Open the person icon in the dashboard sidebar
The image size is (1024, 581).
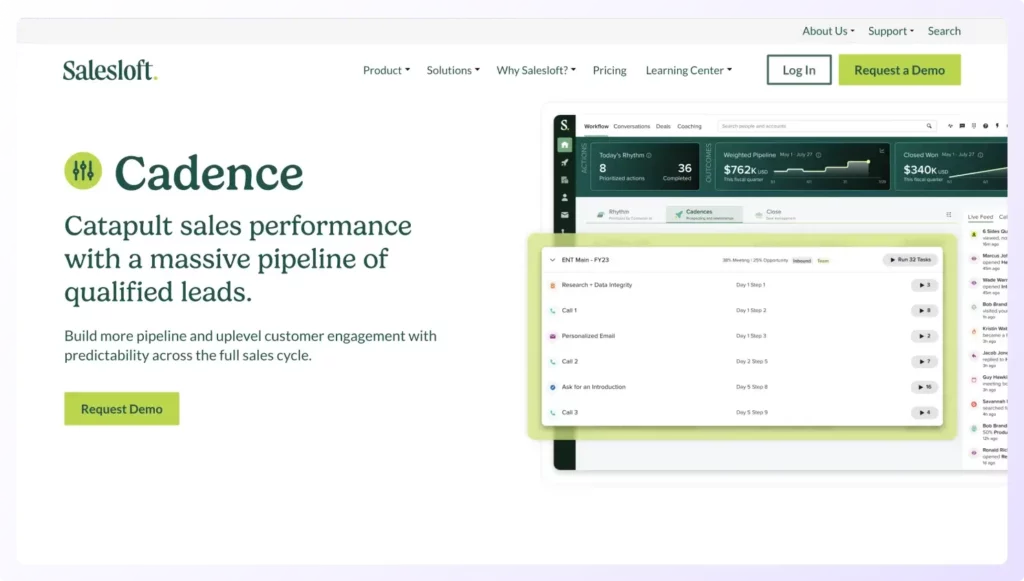tap(564, 197)
